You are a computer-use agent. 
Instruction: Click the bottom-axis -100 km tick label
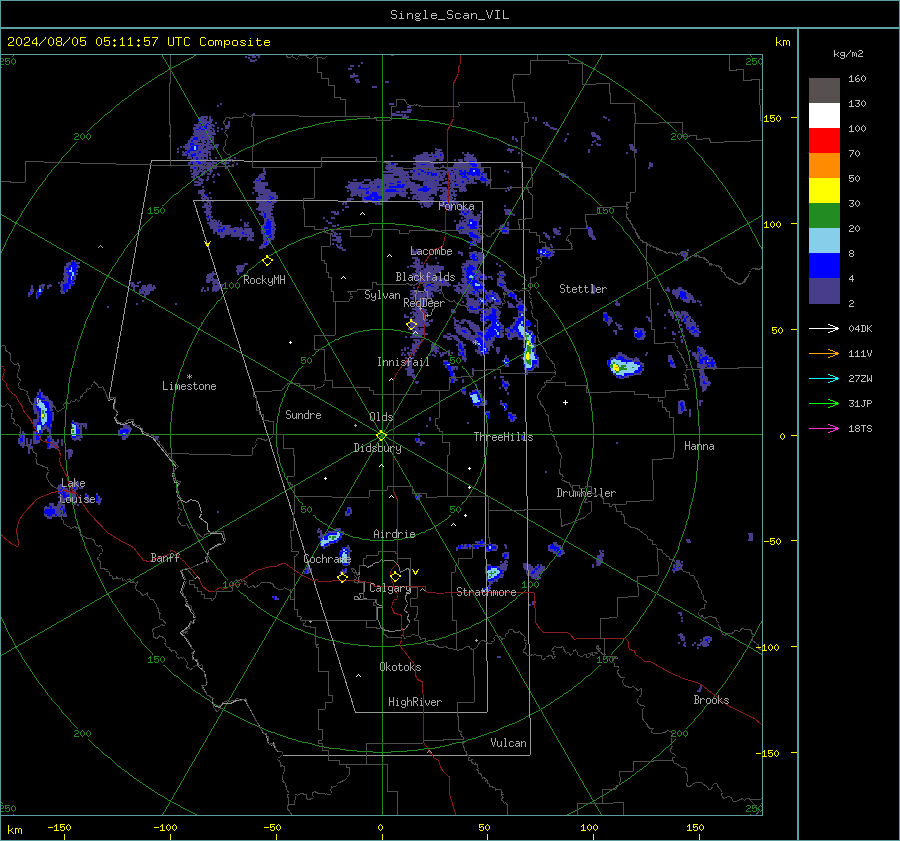(x=165, y=828)
